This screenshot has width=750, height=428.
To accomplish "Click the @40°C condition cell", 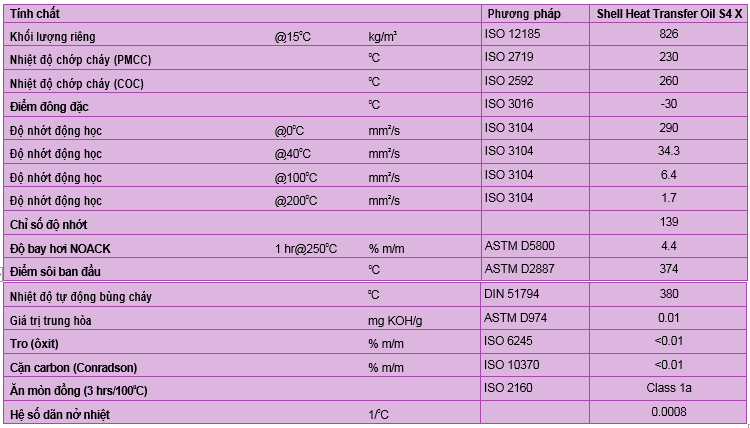I will click(x=293, y=154).
